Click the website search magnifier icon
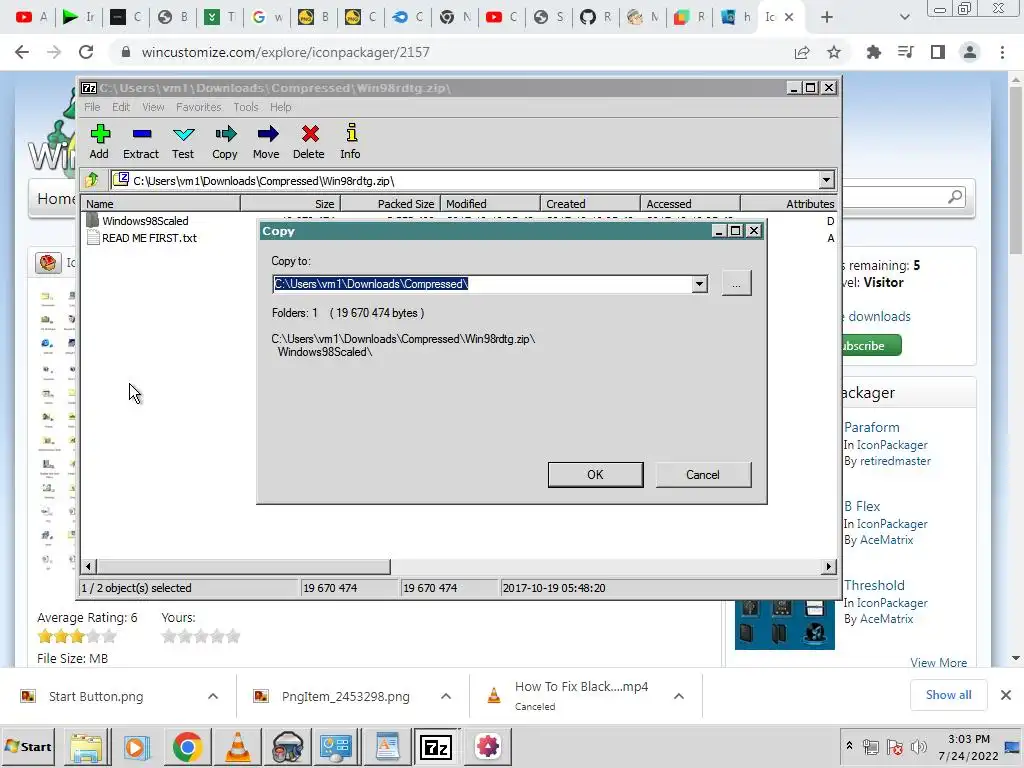Screen dimensions: 1024x768 click(955, 197)
